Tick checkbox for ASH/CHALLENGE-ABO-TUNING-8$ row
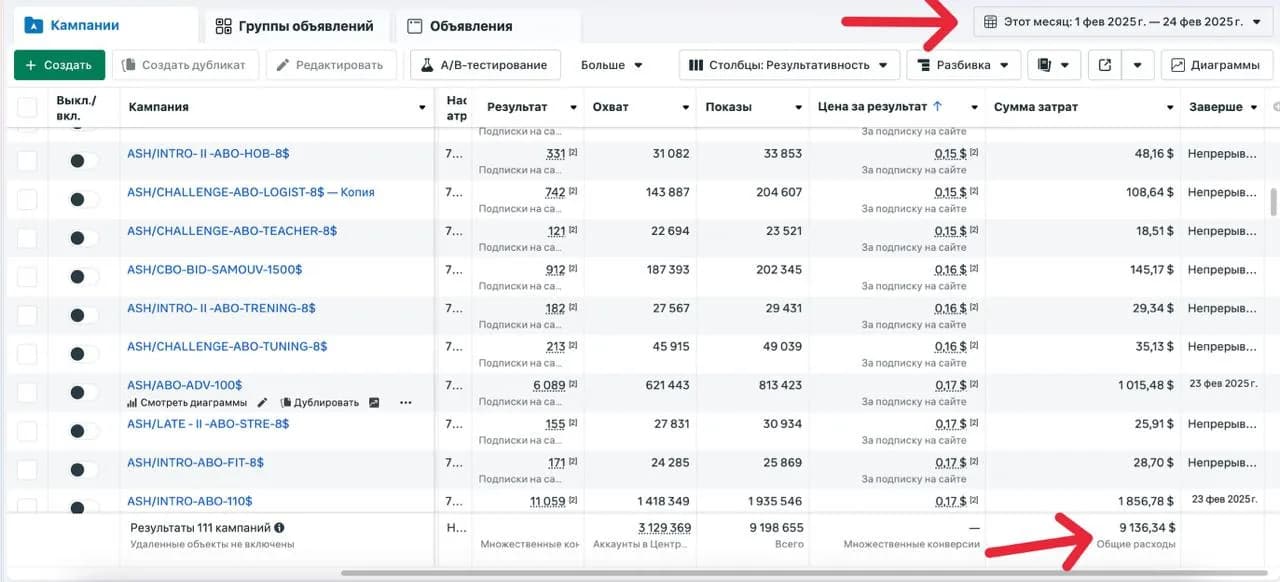This screenshot has width=1280, height=582. point(27,354)
